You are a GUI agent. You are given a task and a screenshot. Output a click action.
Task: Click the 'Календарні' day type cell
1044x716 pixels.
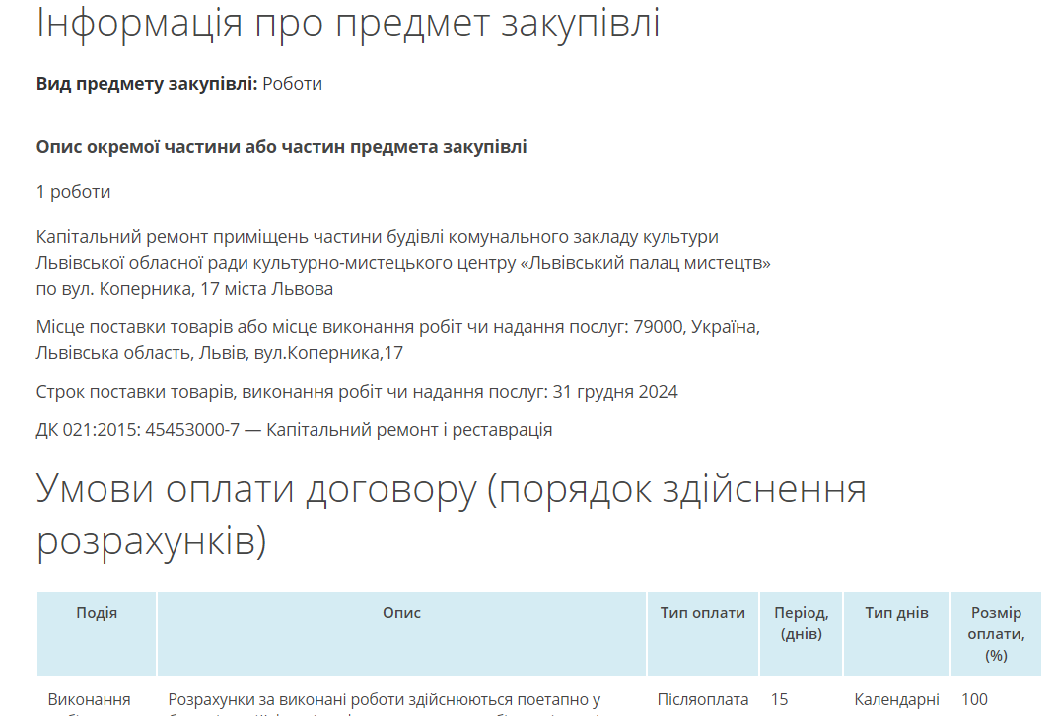click(x=897, y=700)
